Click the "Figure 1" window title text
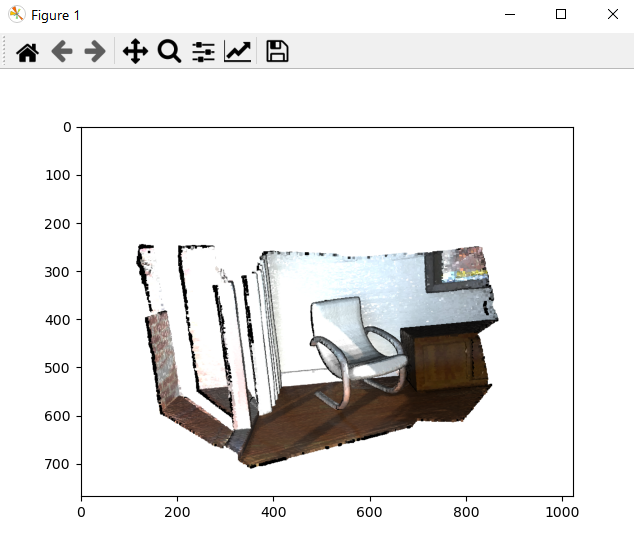 pos(55,15)
